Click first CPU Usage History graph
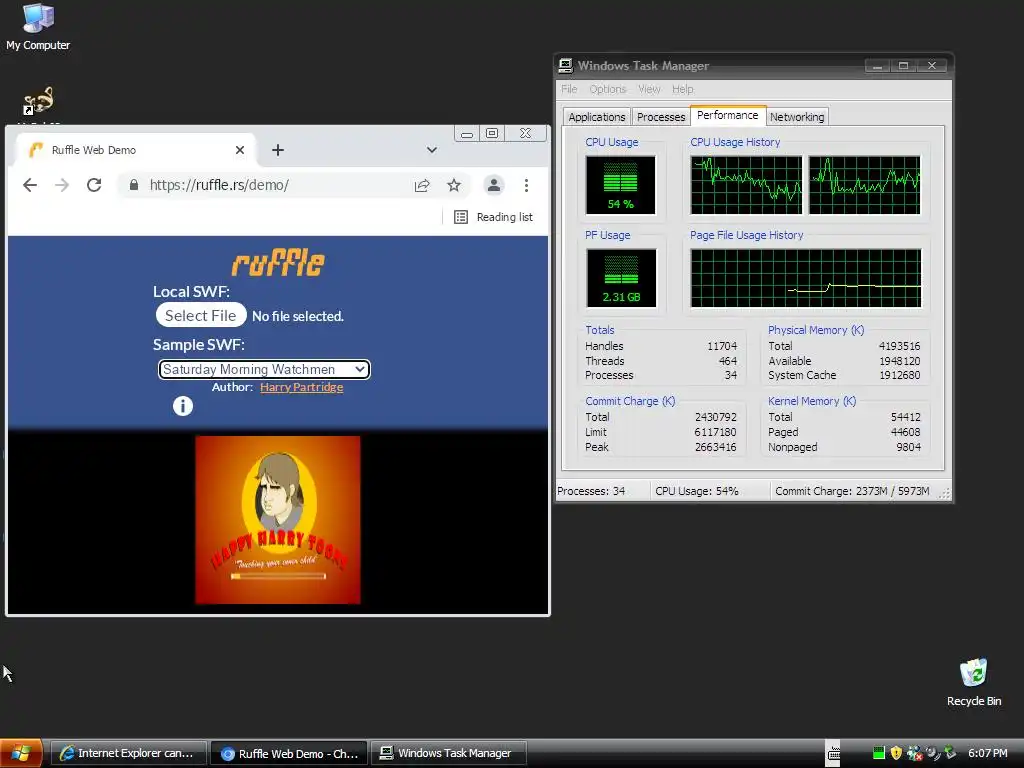This screenshot has height=768, width=1024. pos(746,185)
